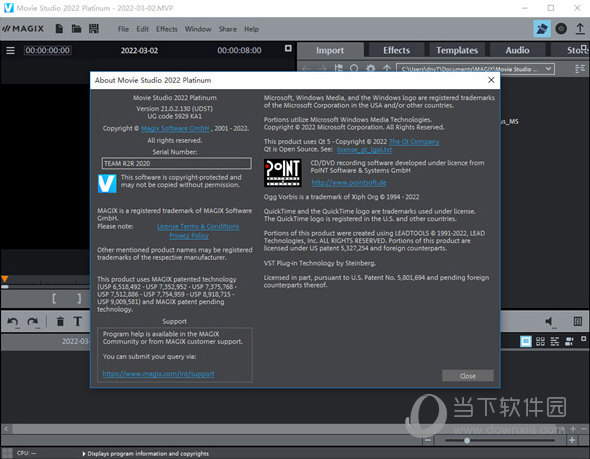Click the Title editor T icon

78,321
